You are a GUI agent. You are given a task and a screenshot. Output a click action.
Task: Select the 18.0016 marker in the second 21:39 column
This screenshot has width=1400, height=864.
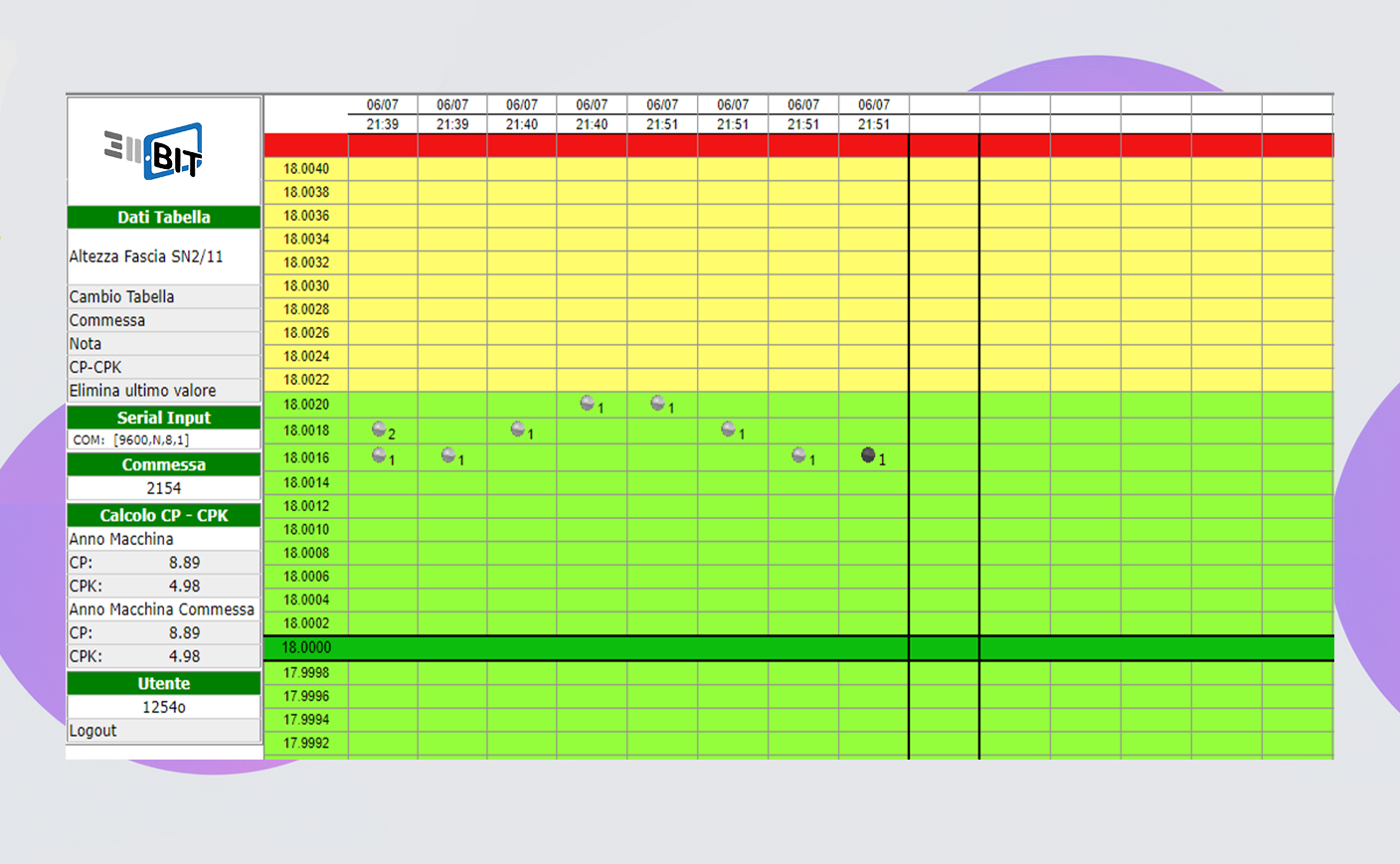448,455
